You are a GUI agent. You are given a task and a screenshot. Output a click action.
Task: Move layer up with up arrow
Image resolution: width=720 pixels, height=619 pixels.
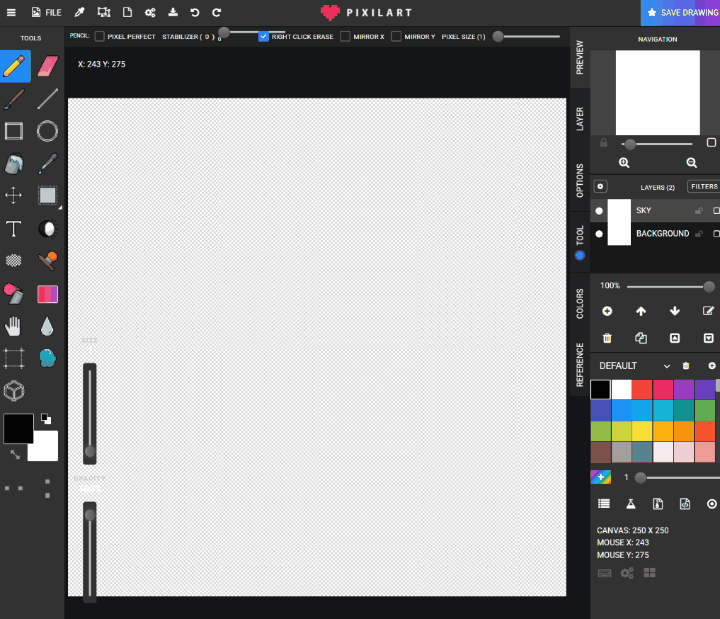tap(641, 311)
